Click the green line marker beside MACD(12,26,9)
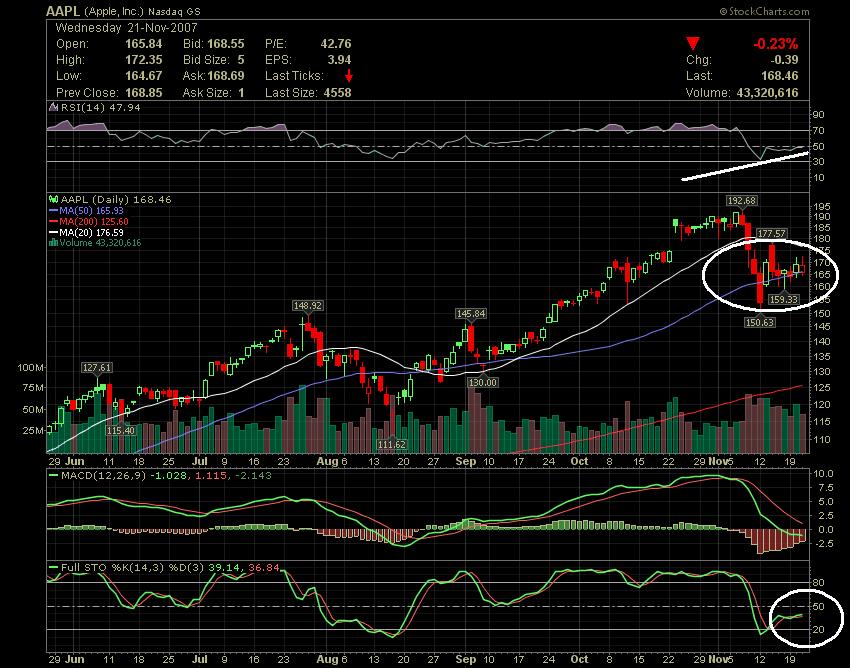 (x=53, y=476)
